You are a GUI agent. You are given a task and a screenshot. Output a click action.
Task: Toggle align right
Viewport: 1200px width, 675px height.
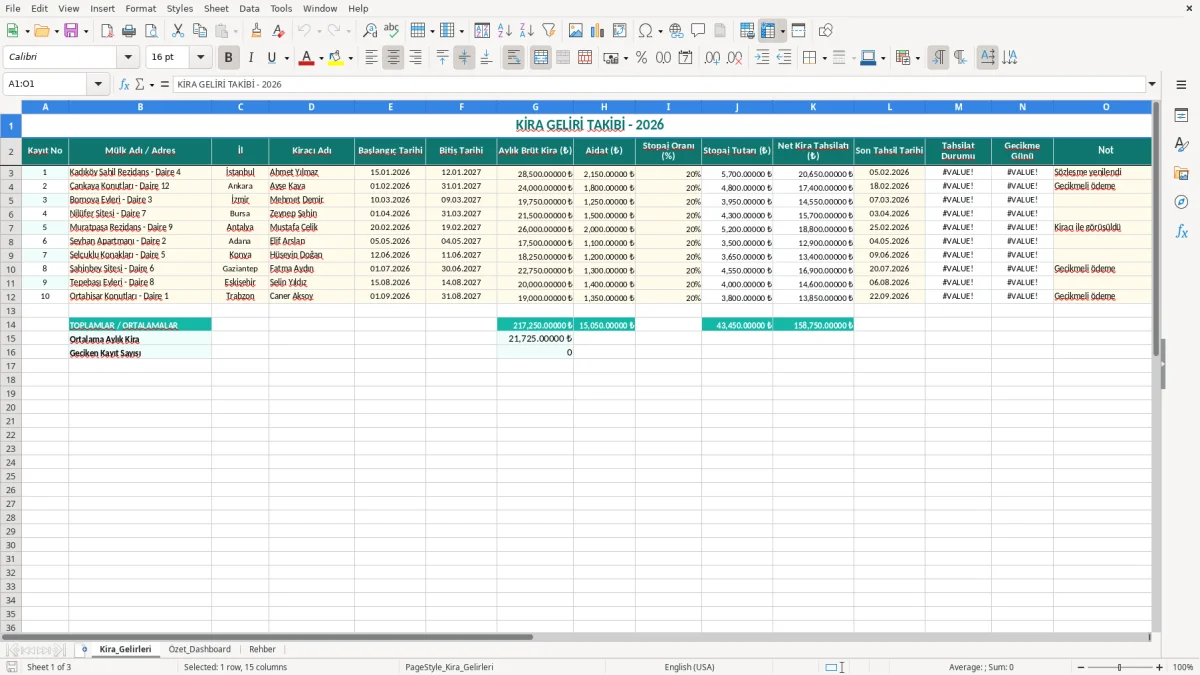click(x=415, y=58)
